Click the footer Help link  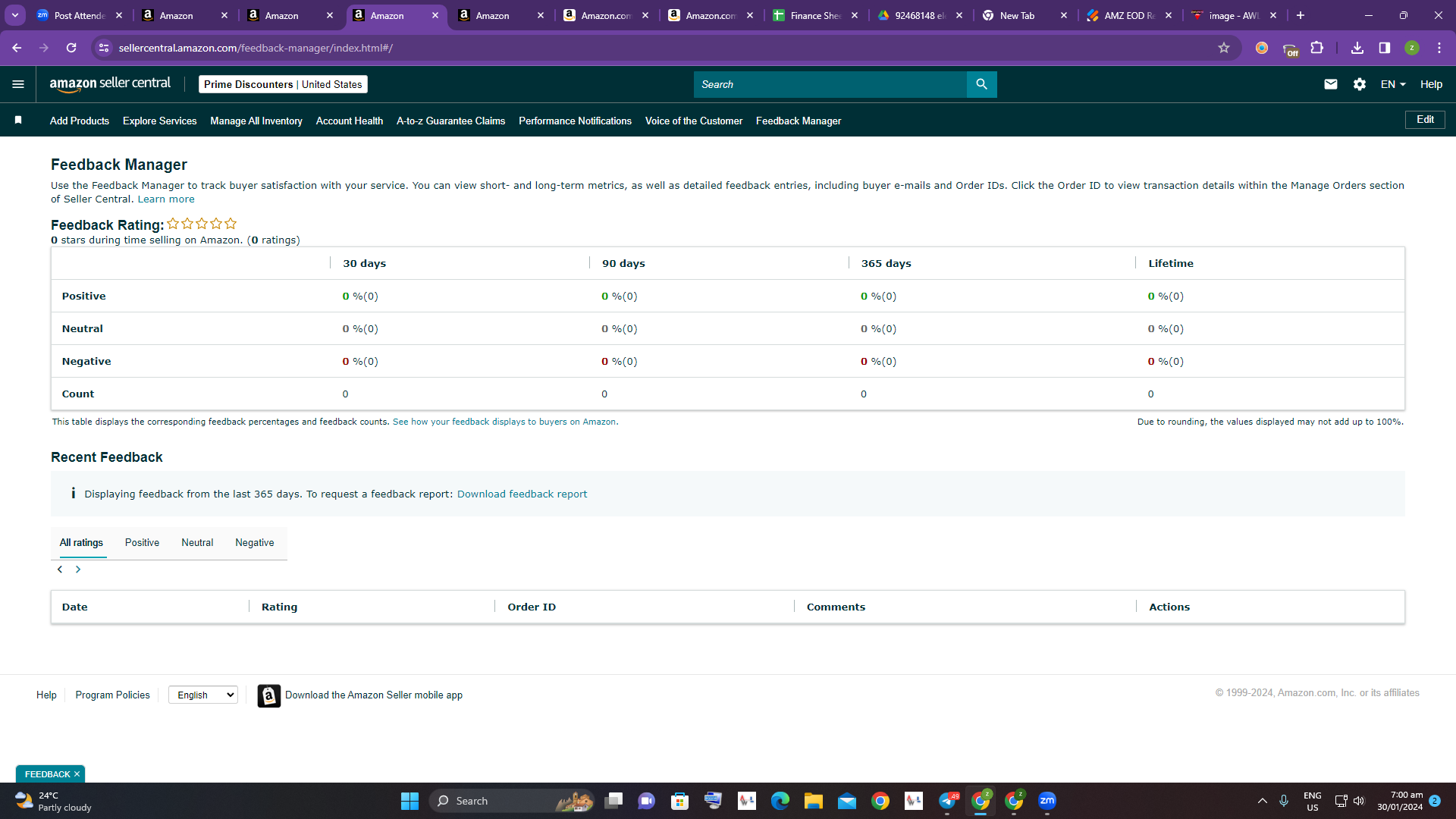(46, 695)
